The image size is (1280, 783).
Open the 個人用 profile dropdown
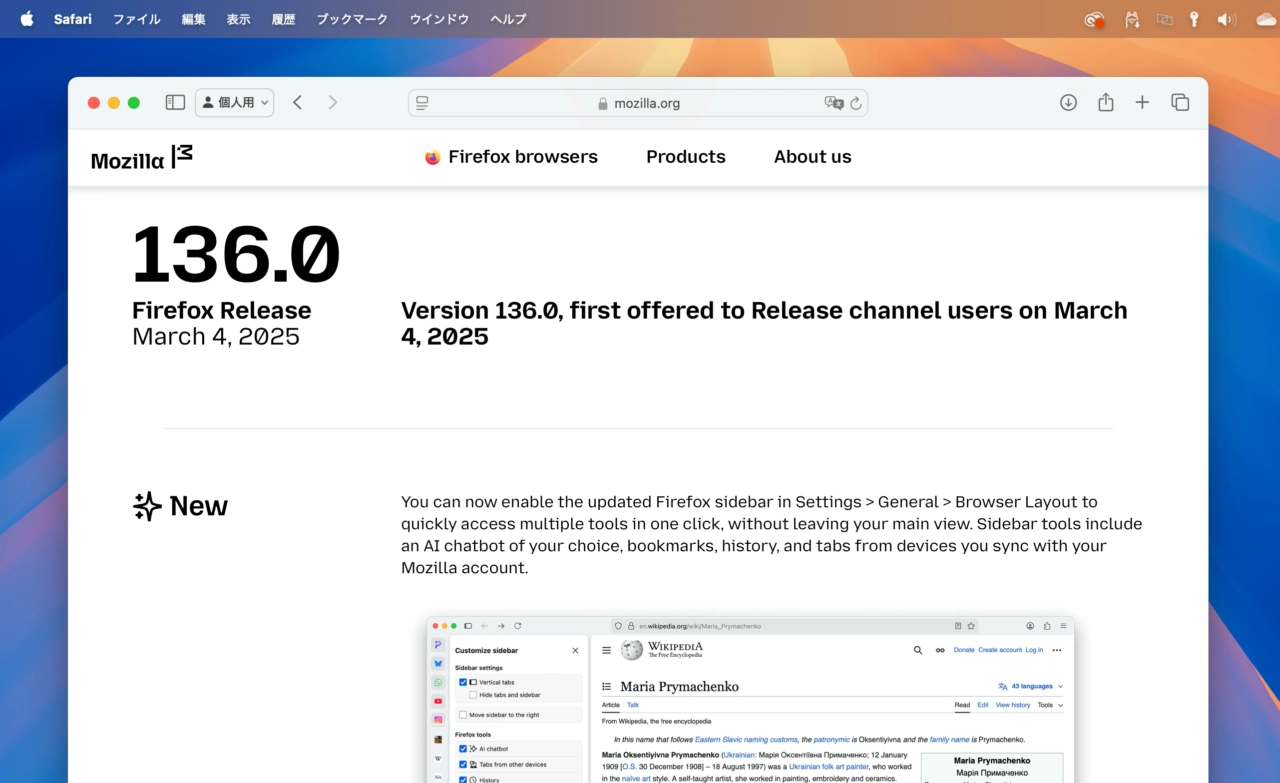235,102
